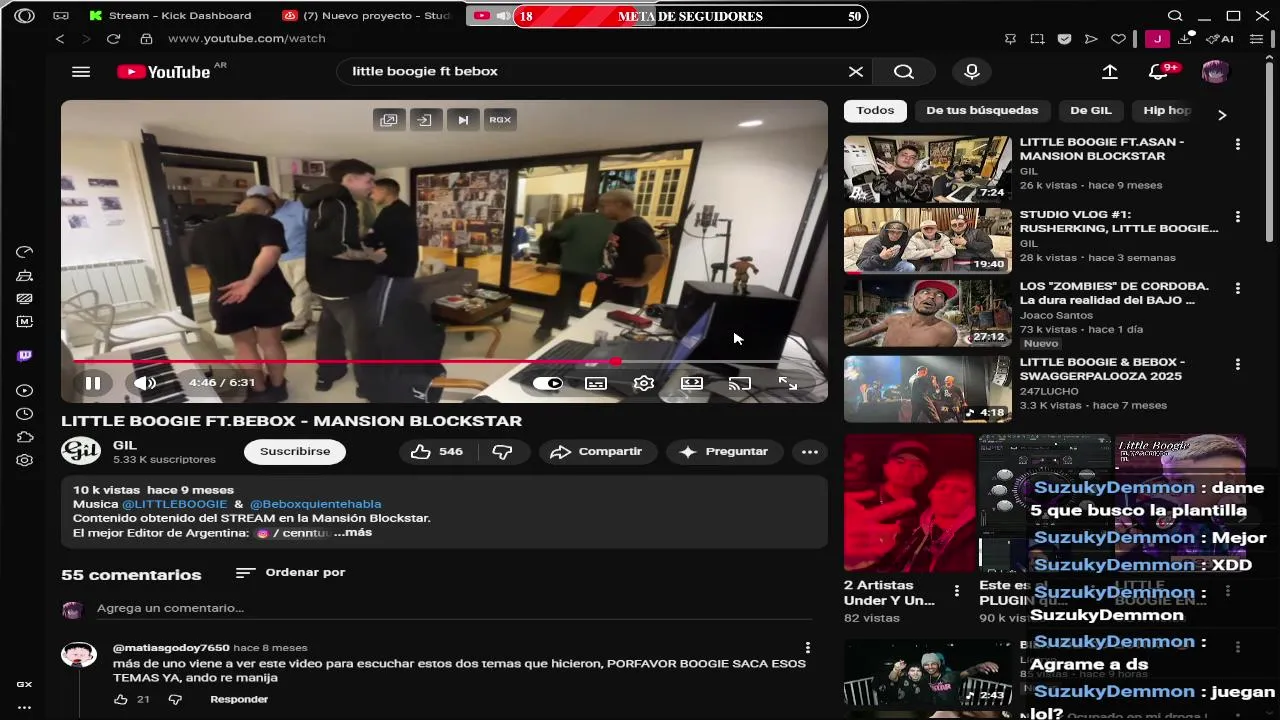Open Ordenar por sort dropdown
1280x720 pixels.
click(290, 573)
